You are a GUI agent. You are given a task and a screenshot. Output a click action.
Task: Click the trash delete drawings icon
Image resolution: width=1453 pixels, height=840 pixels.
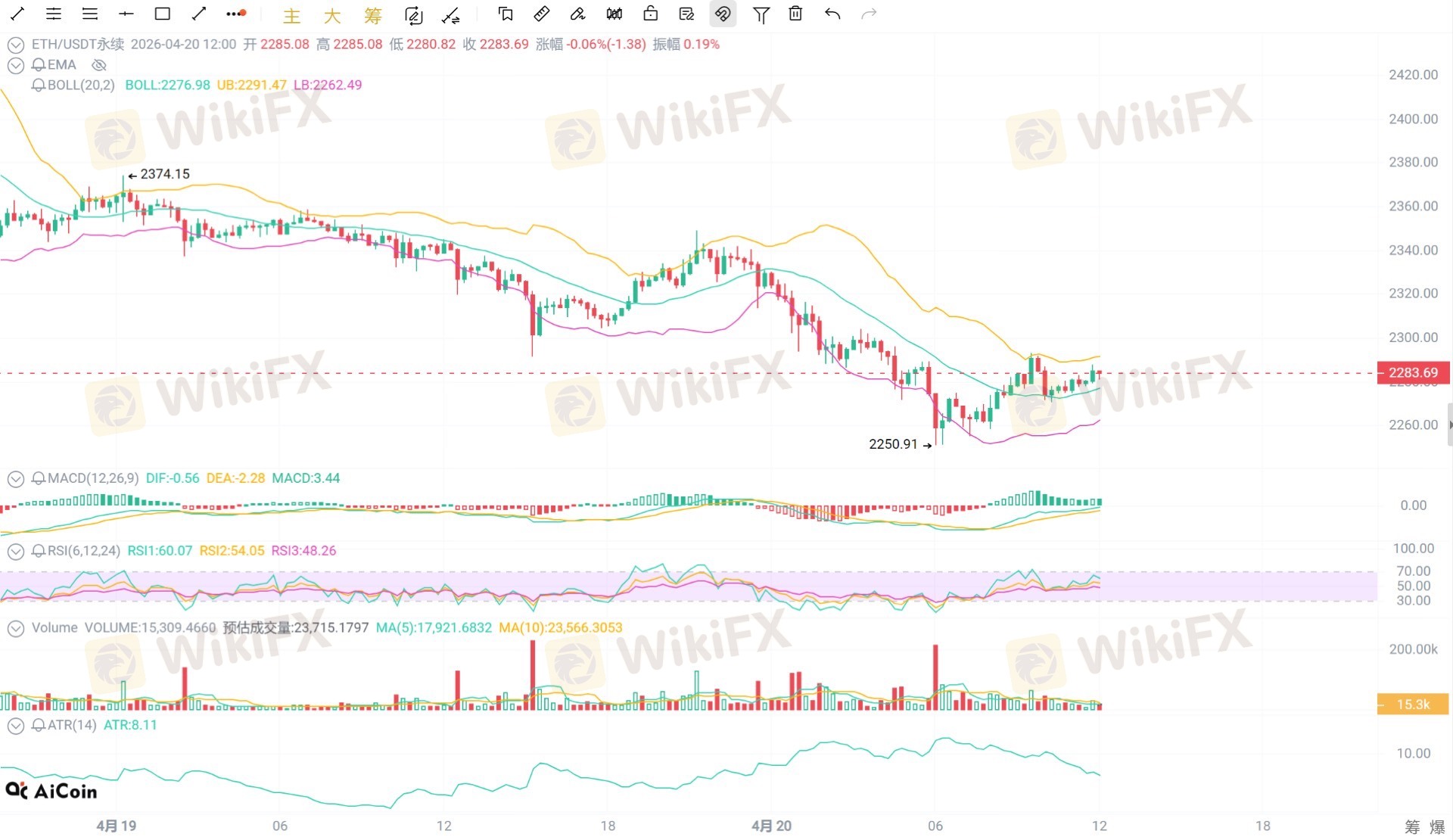pos(795,14)
